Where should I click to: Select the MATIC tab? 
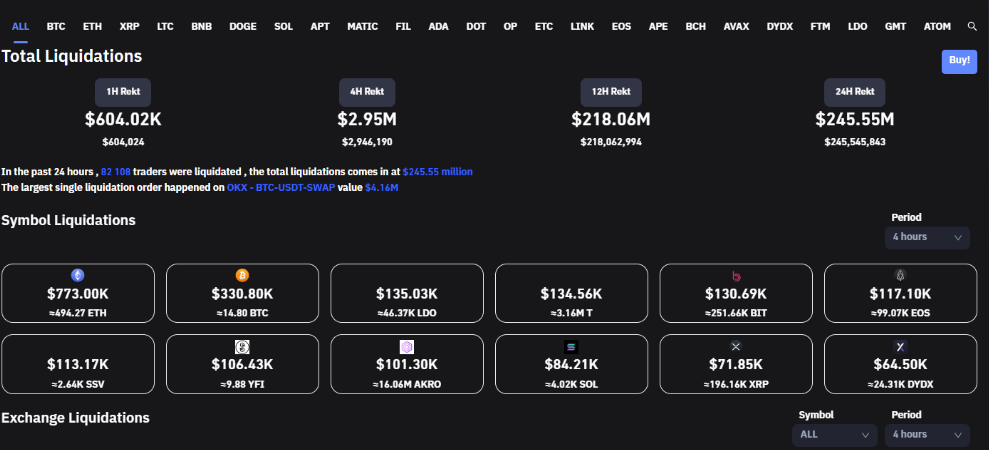362,26
